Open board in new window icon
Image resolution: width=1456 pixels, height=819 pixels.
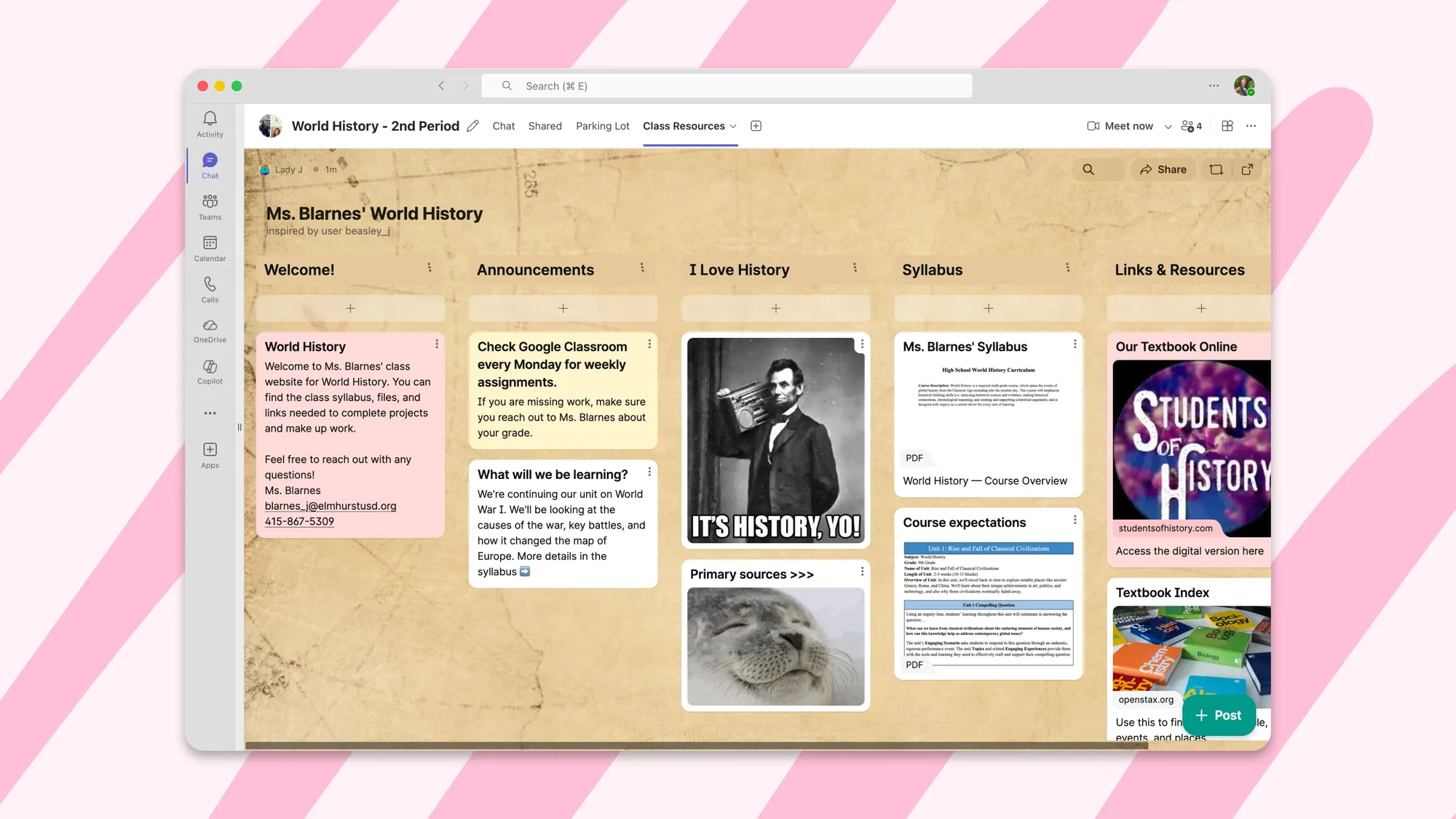point(1247,170)
